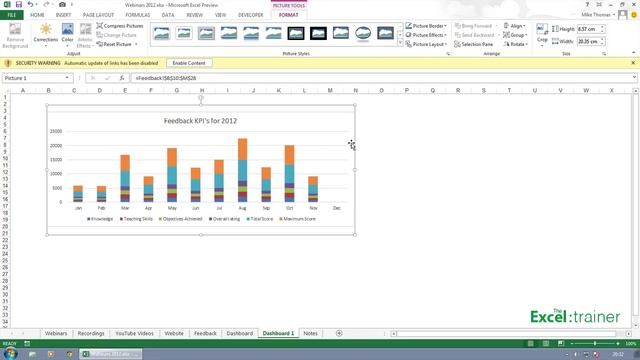Switch to the VIEW ribbon tab
Screen dimensions: 640x360
click(220, 15)
